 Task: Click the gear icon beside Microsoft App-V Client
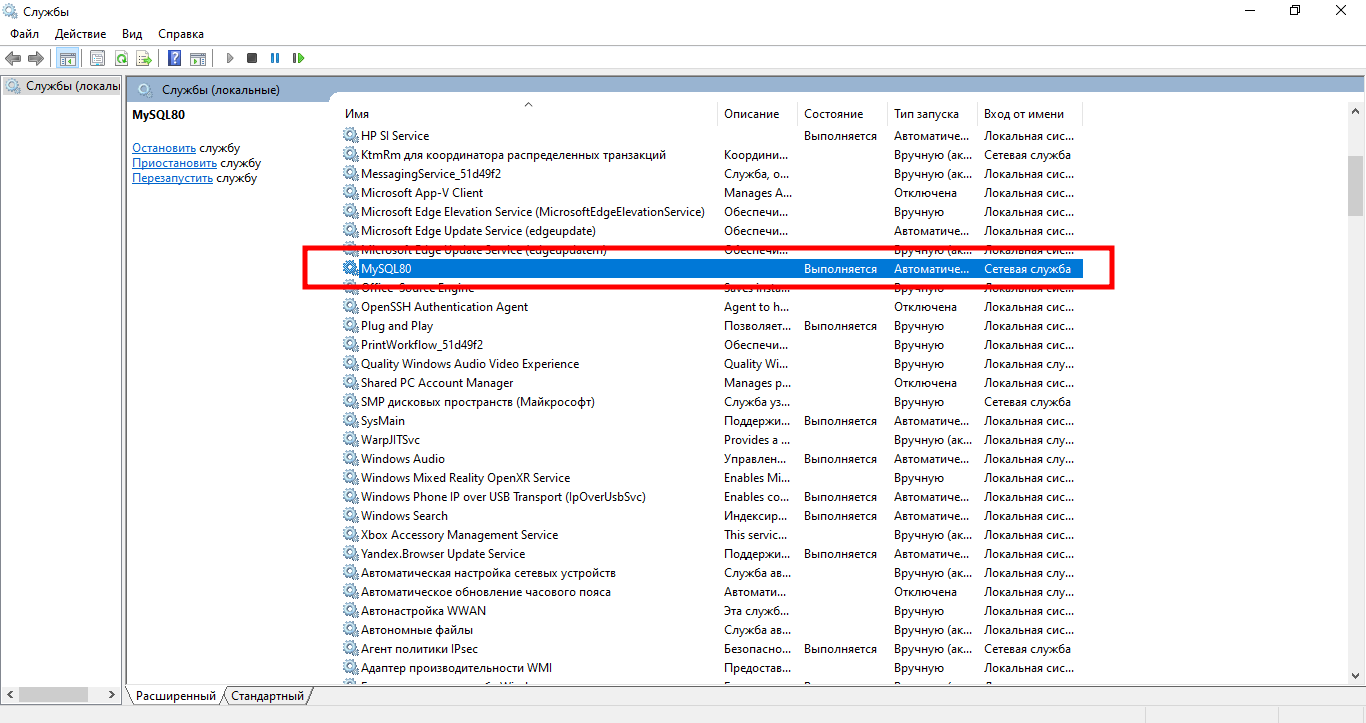350,193
